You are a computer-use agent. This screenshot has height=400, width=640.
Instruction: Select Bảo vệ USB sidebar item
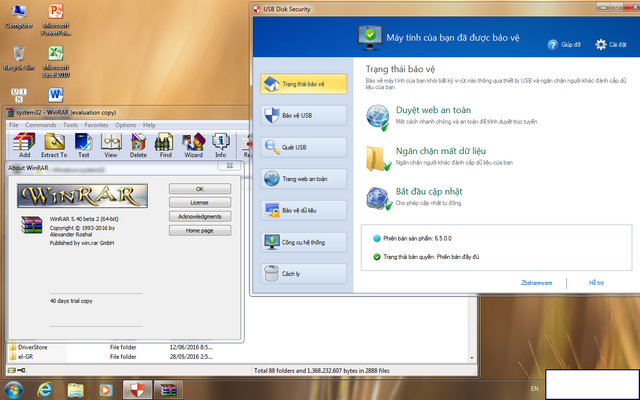(x=303, y=116)
